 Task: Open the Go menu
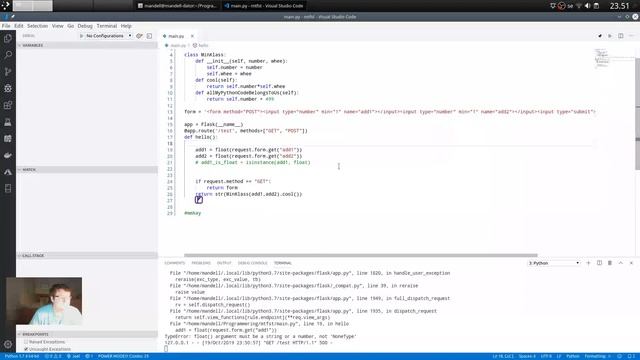point(71,26)
